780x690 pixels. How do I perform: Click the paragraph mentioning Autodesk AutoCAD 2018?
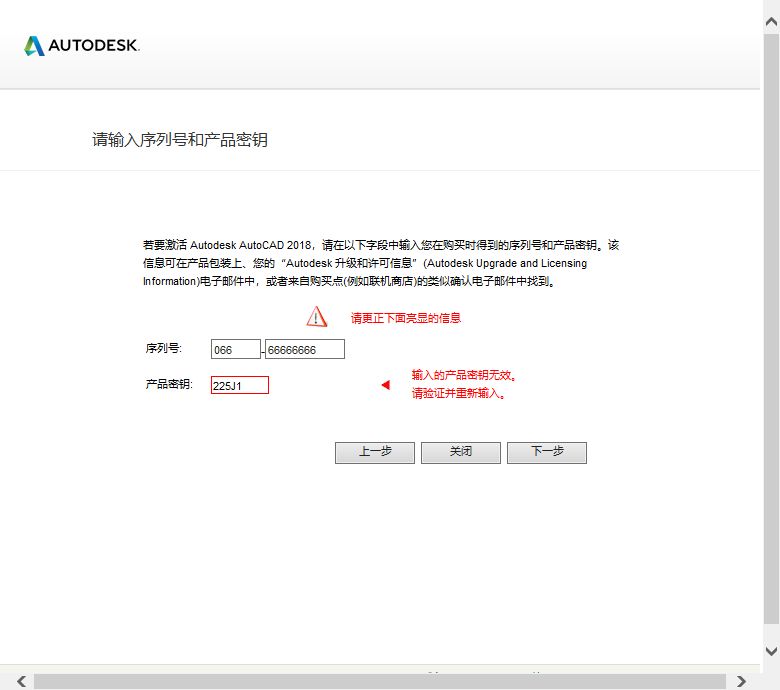(x=381, y=263)
